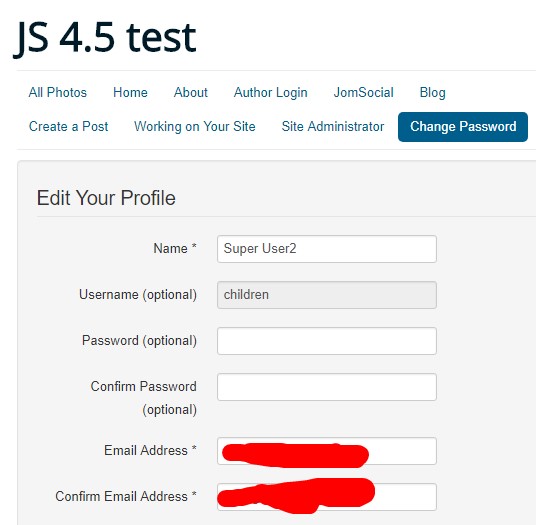Click the Change Password active tab
Screen dimensions: 536x525
click(x=463, y=127)
